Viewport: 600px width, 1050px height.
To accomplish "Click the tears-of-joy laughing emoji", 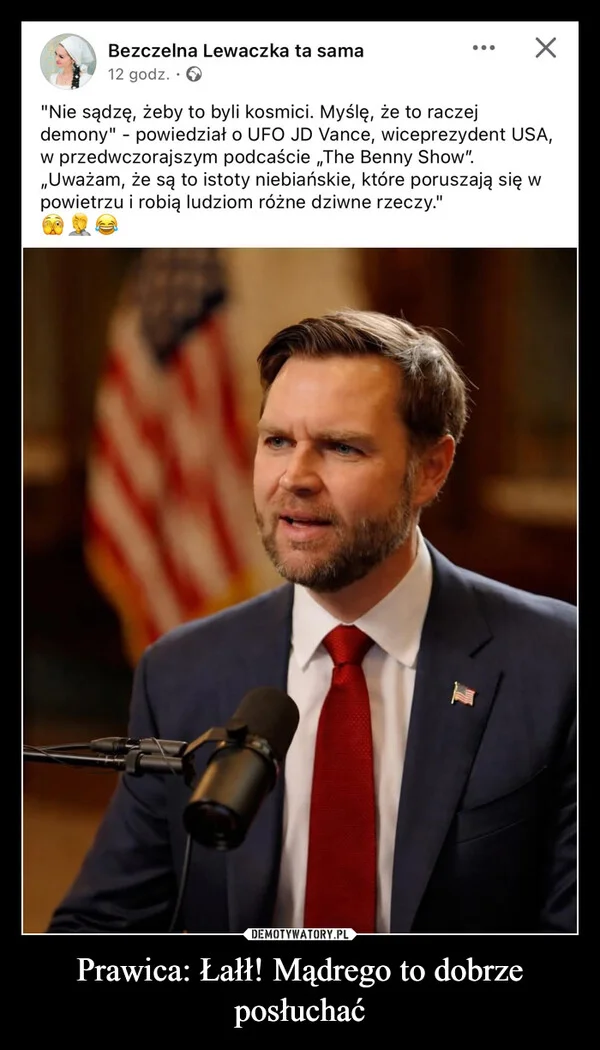I will (106, 224).
